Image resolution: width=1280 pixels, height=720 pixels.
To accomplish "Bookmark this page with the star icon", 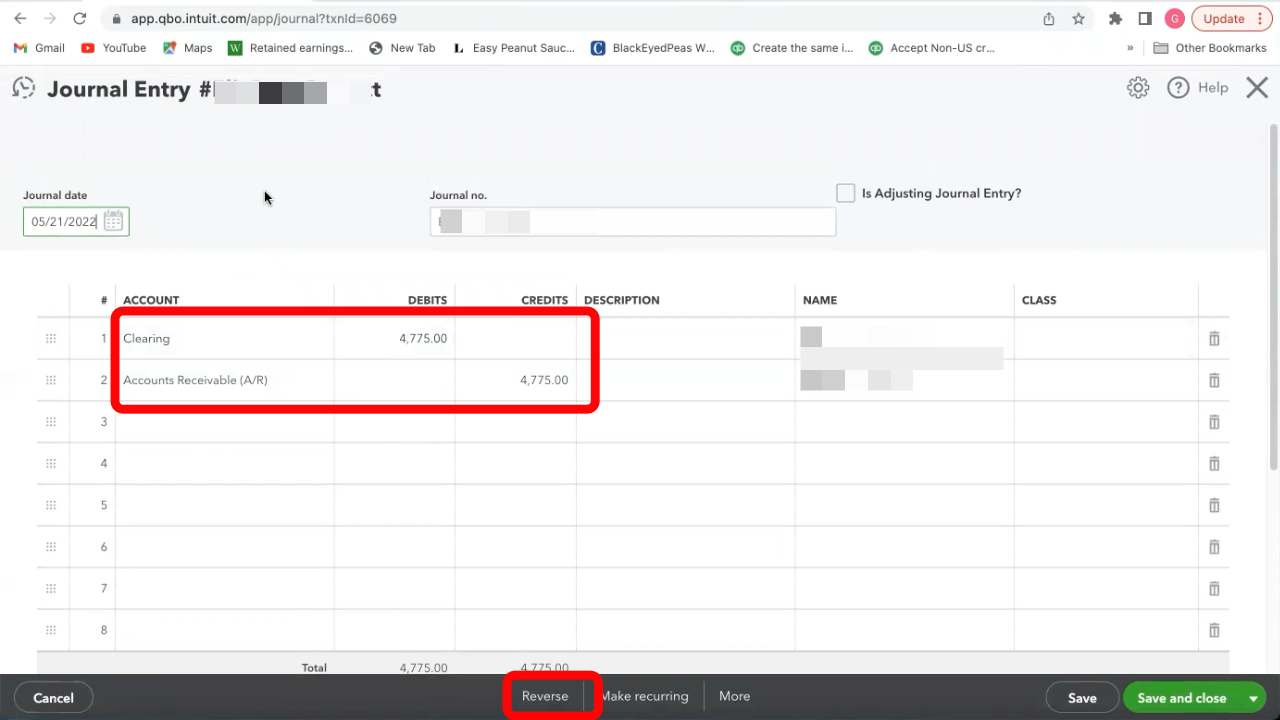I will click(1078, 18).
